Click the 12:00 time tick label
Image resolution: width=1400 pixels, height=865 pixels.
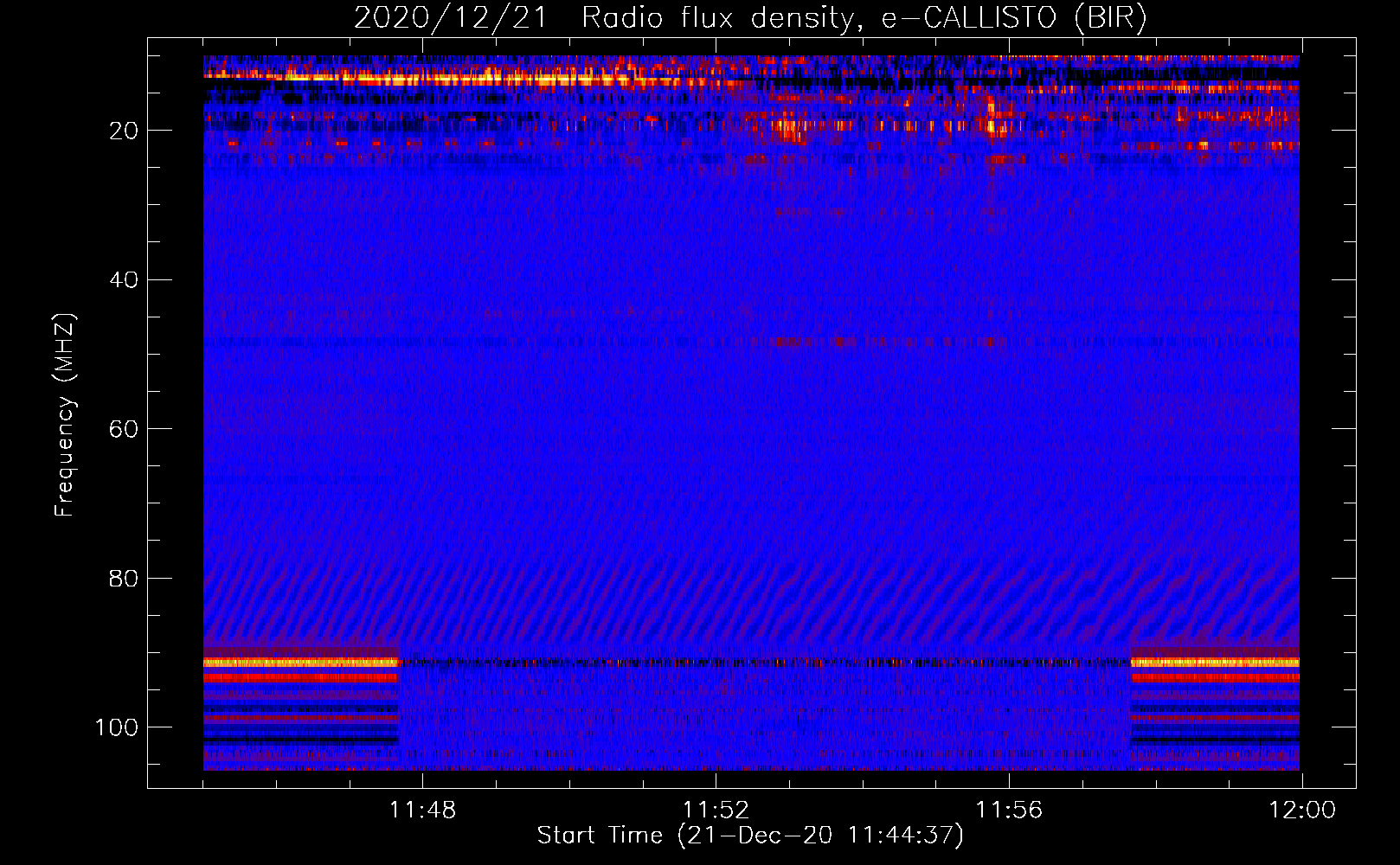tap(1302, 811)
